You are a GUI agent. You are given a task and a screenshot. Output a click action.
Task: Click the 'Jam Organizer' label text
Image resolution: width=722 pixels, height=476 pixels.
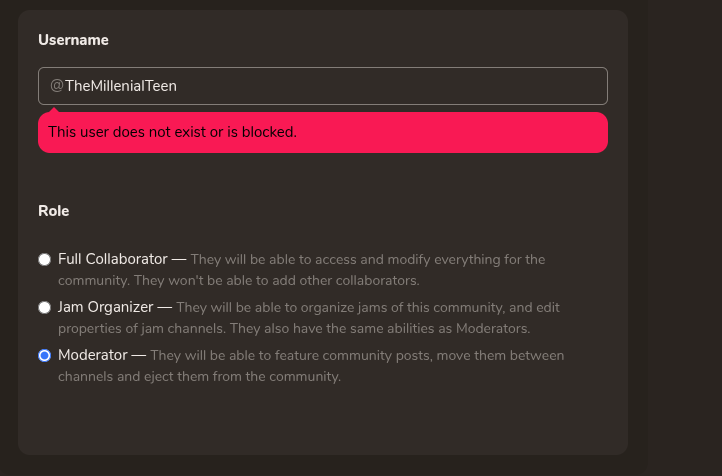coord(105,308)
